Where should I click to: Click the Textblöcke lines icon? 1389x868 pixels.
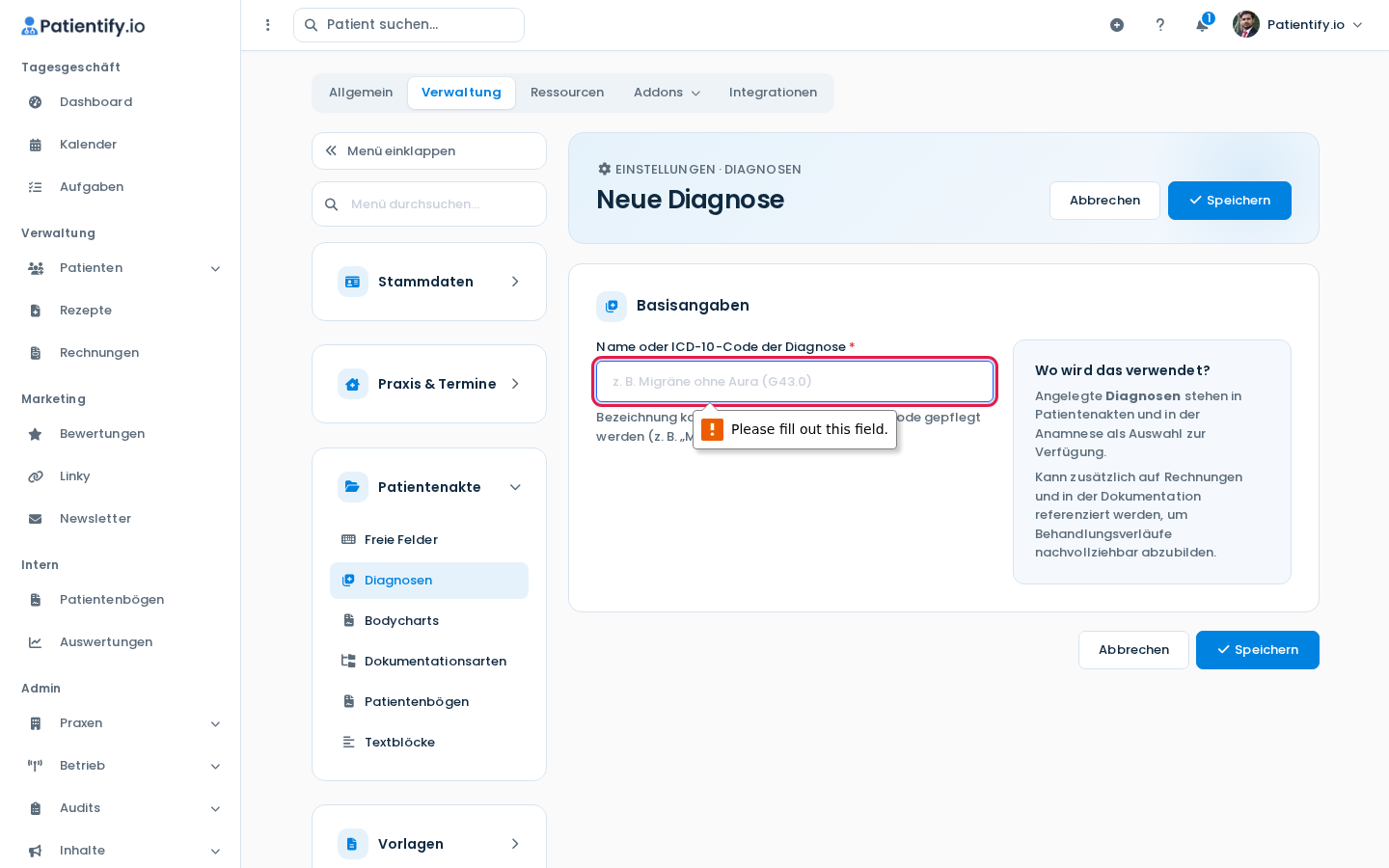pyautogui.click(x=349, y=743)
